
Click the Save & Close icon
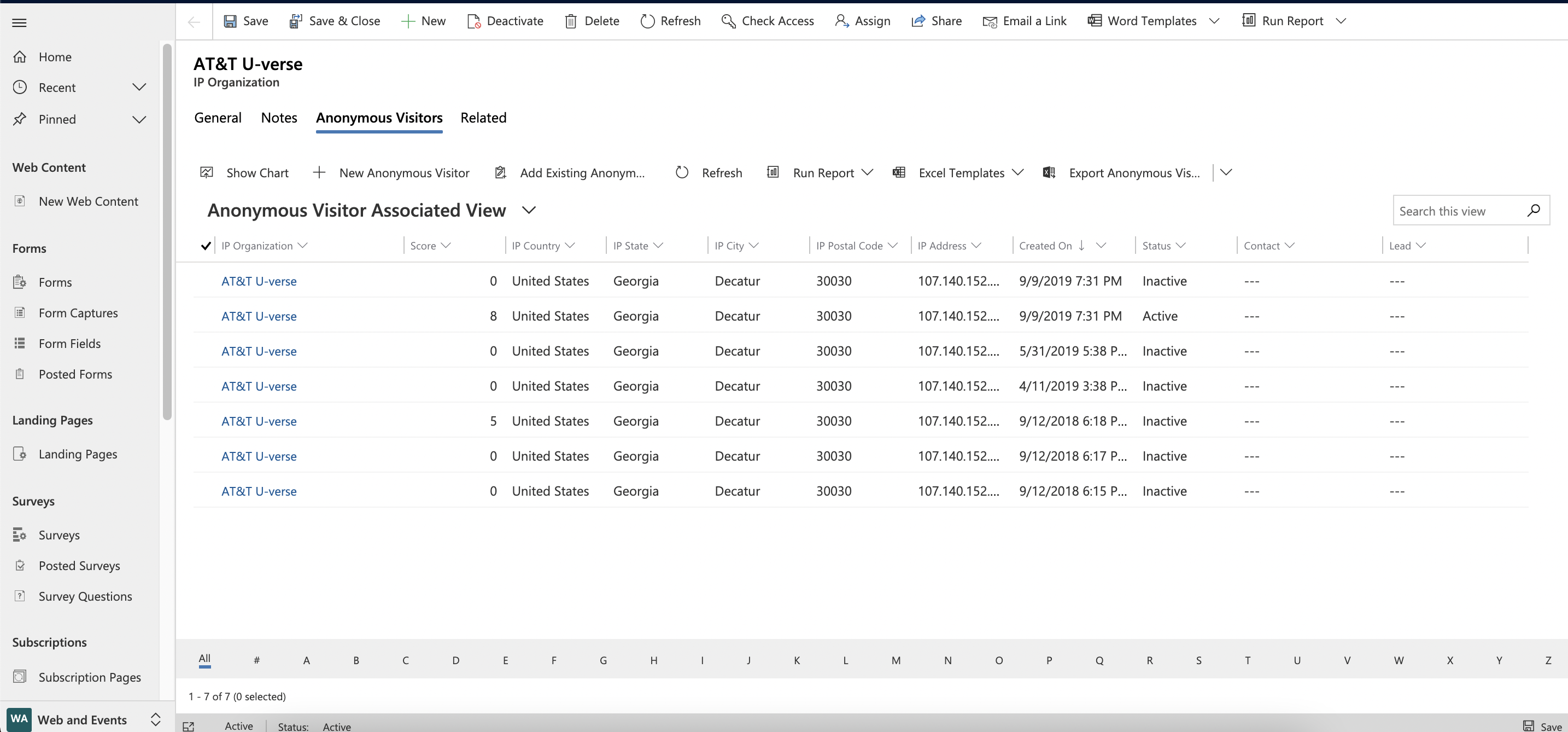[296, 21]
